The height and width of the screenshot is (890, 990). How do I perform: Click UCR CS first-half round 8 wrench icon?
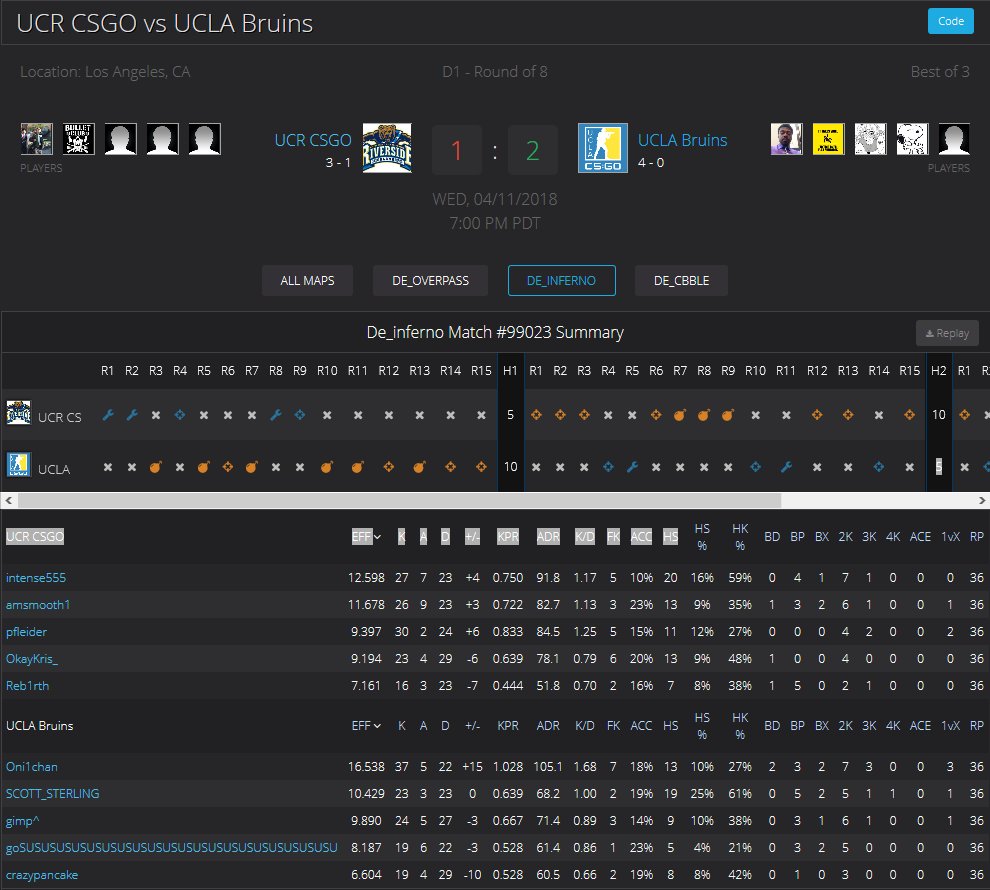click(276, 415)
